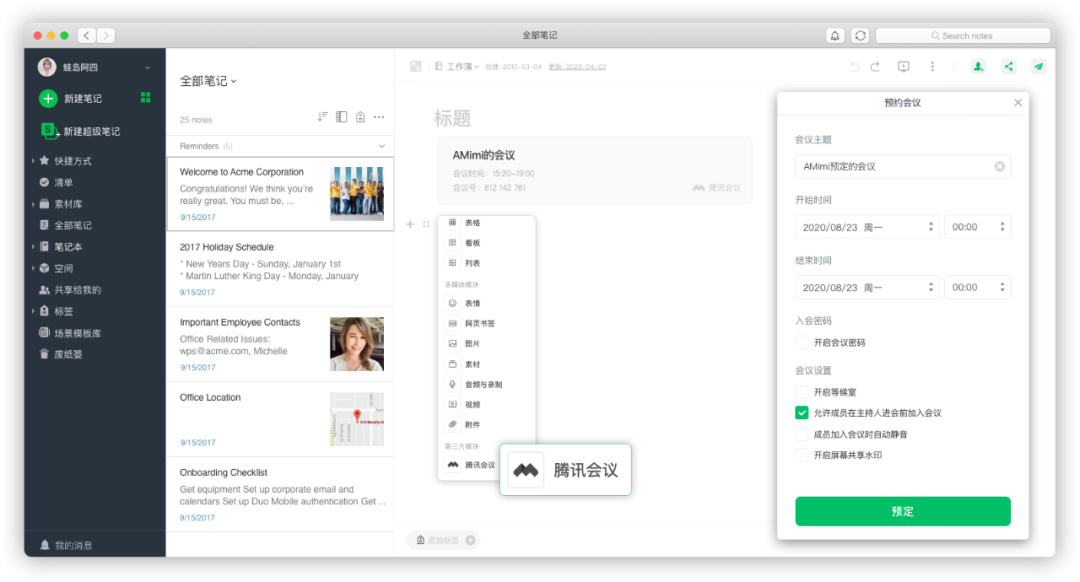The width and height of the screenshot is (1080, 582).
Task: Enable the 开启会议密码 checkbox
Action: click(802, 342)
